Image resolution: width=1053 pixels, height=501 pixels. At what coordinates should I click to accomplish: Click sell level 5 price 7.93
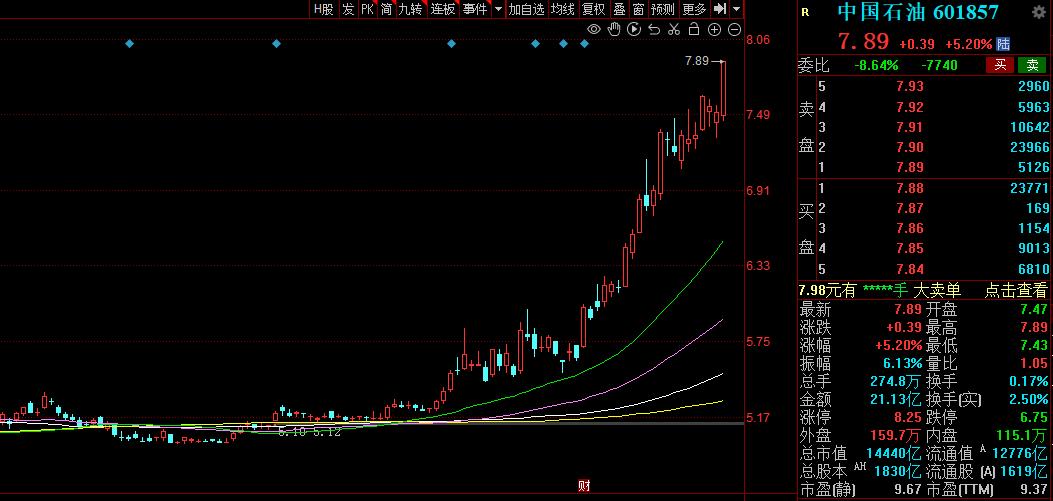909,86
